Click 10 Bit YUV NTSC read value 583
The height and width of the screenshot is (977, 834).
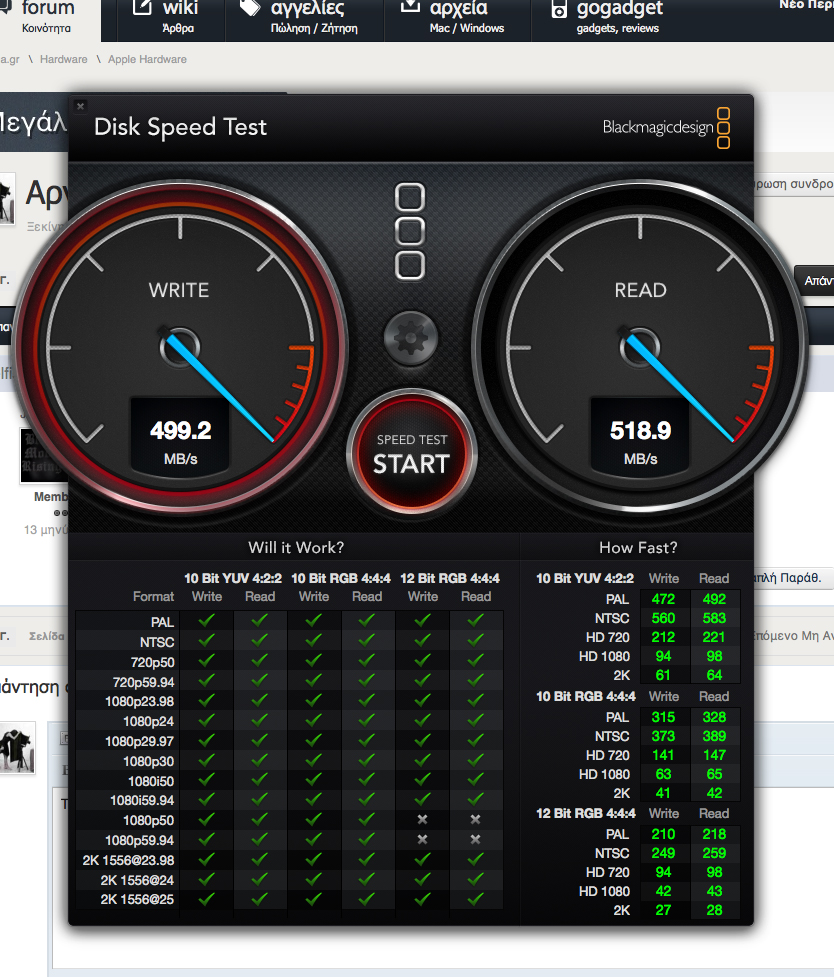pyautogui.click(x=714, y=618)
